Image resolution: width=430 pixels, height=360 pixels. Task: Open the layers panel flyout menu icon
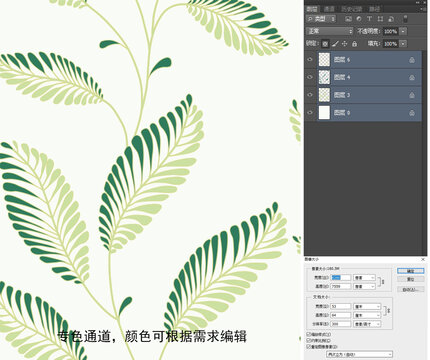(423, 9)
